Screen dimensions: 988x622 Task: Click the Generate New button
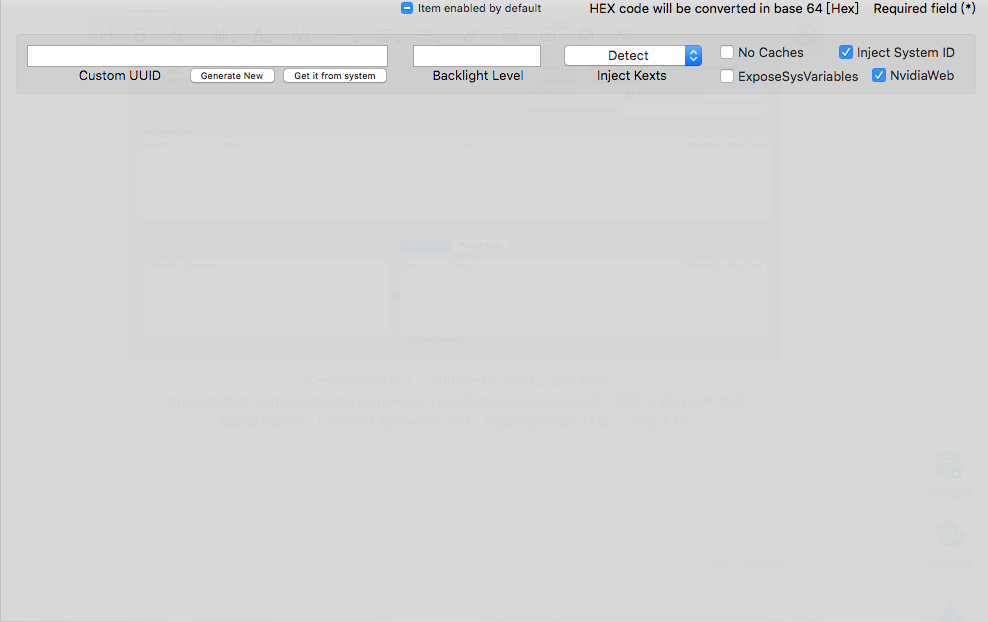tap(232, 76)
